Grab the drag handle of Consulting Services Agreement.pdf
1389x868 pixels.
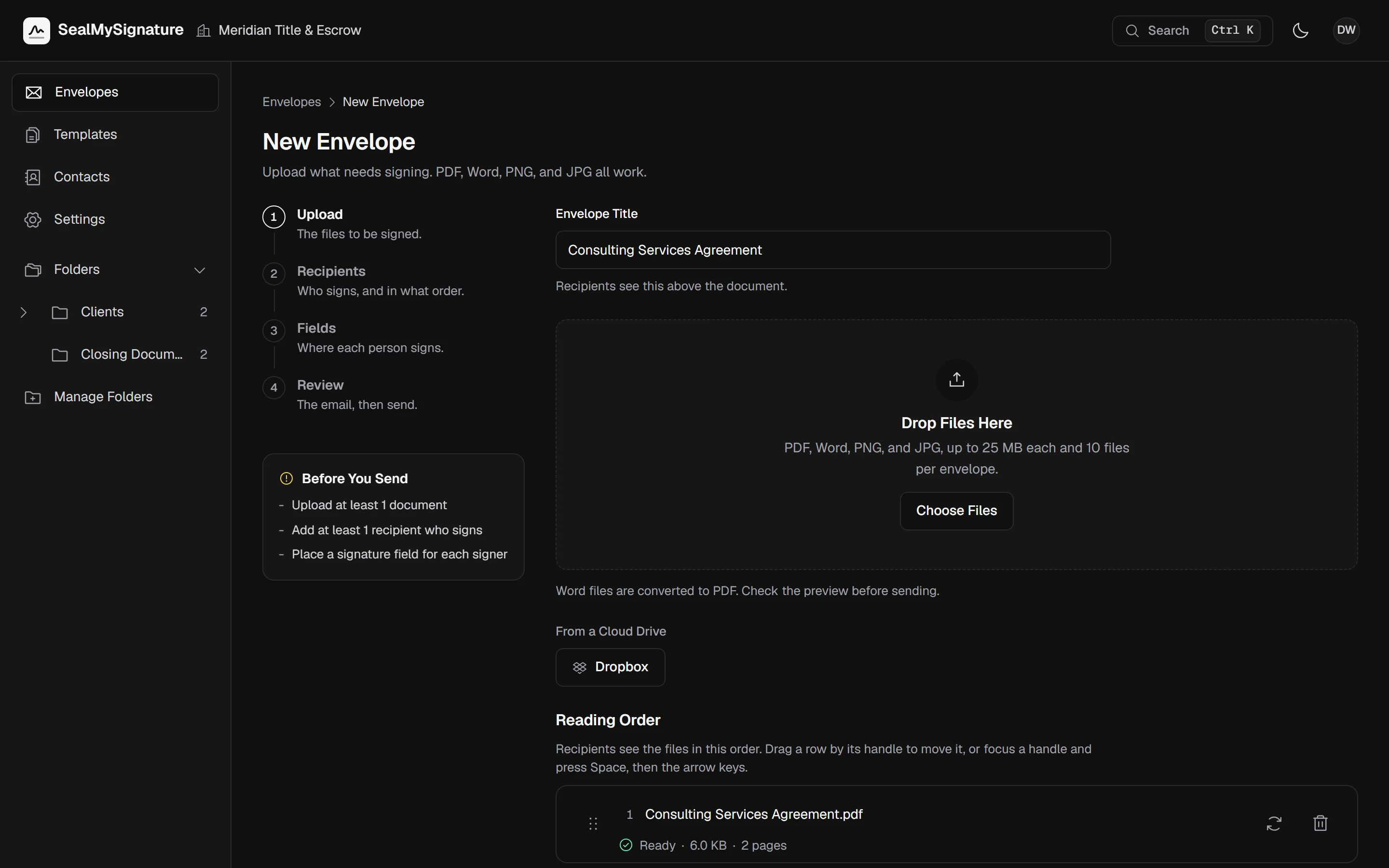tap(593, 824)
